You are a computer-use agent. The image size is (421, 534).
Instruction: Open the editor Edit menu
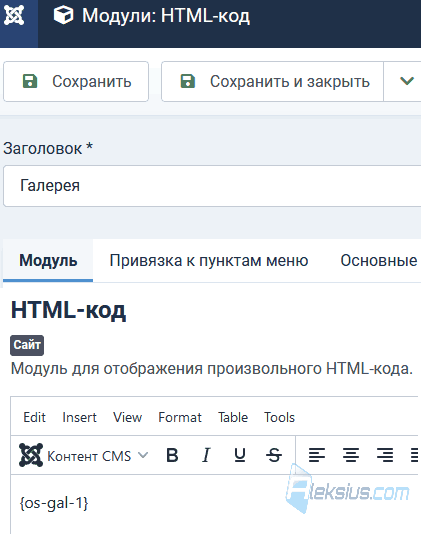coord(34,418)
